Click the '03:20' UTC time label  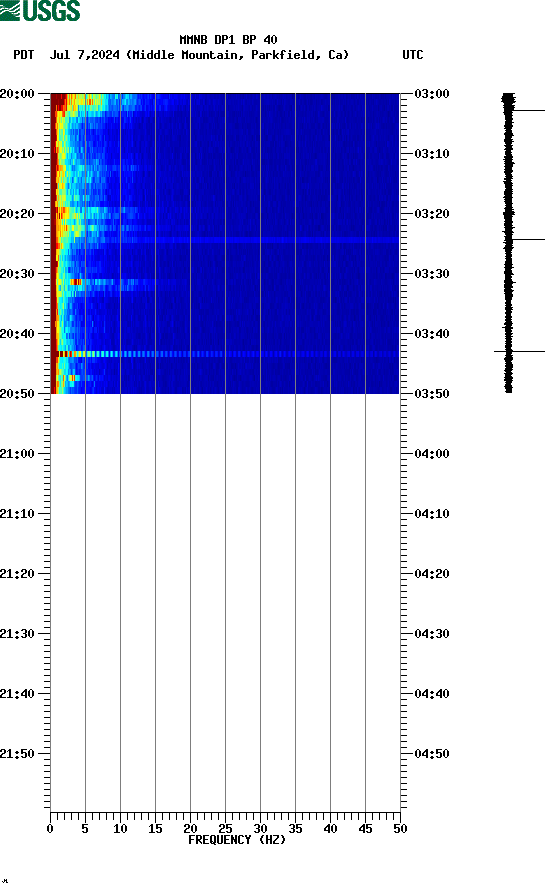(432, 214)
